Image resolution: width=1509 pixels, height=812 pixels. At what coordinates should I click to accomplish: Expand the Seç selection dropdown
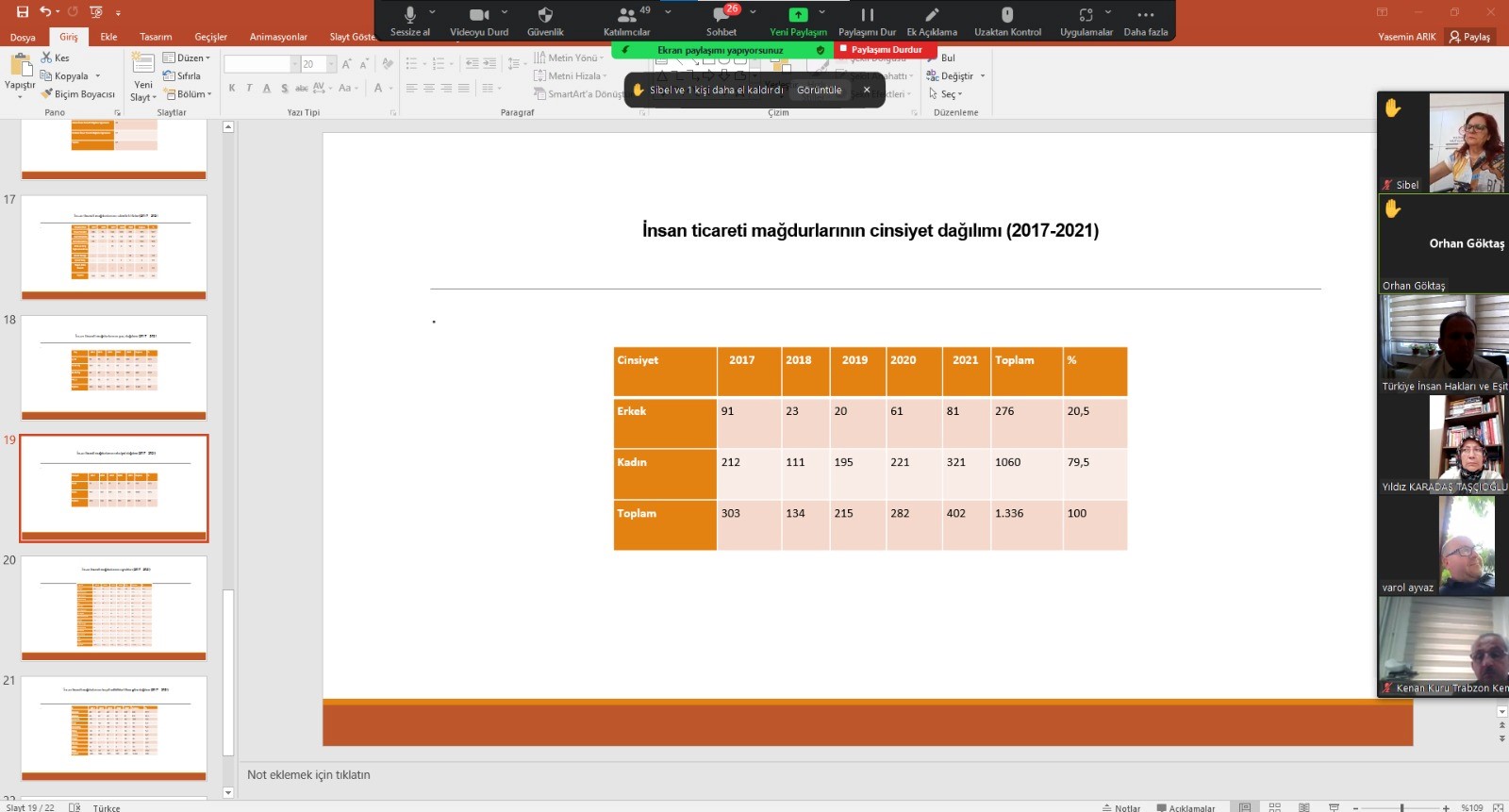pyautogui.click(x=946, y=94)
